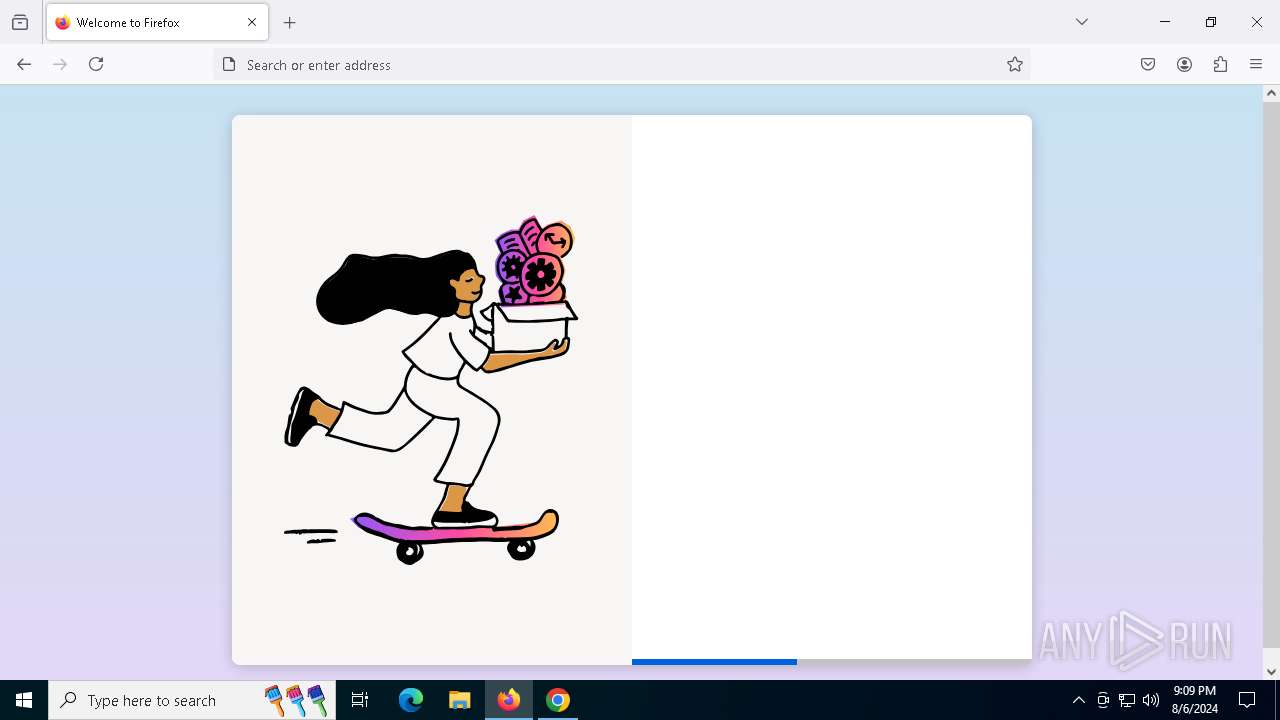Open the volume speaker tray icon

pos(1151,700)
